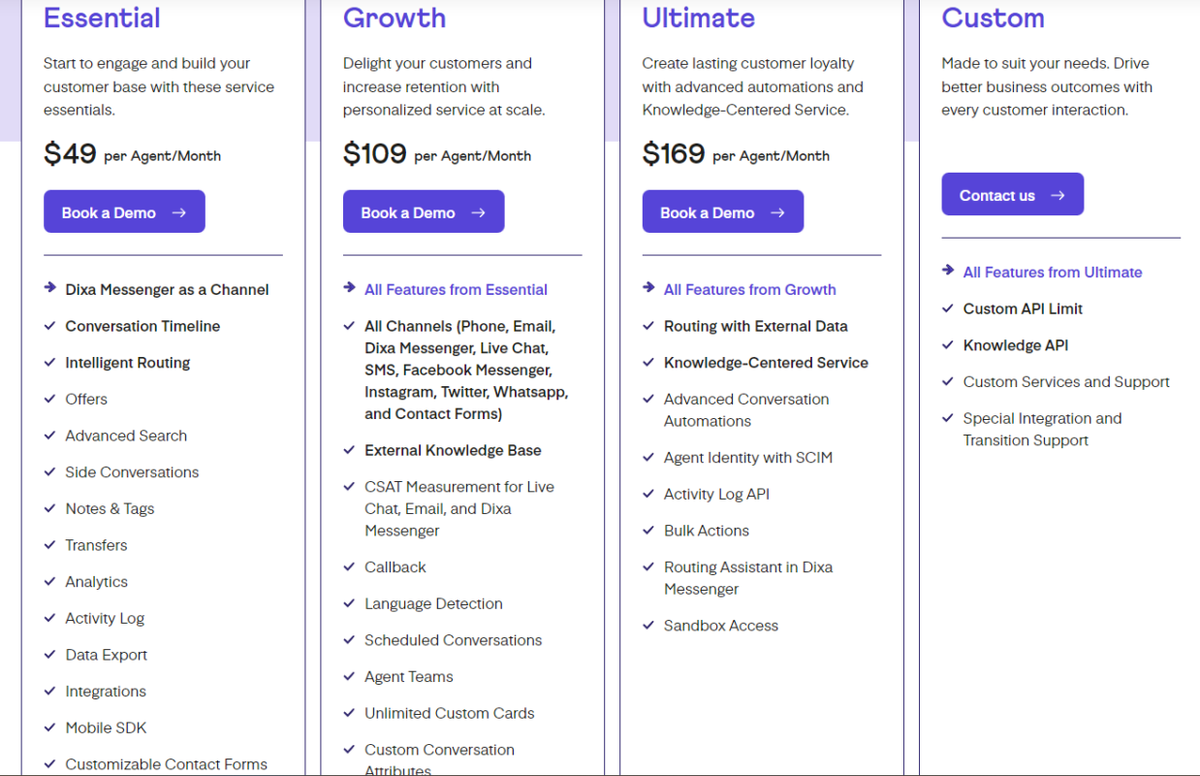Click the Knowledge API feature item
Viewport: 1200px width, 776px height.
(x=1015, y=345)
